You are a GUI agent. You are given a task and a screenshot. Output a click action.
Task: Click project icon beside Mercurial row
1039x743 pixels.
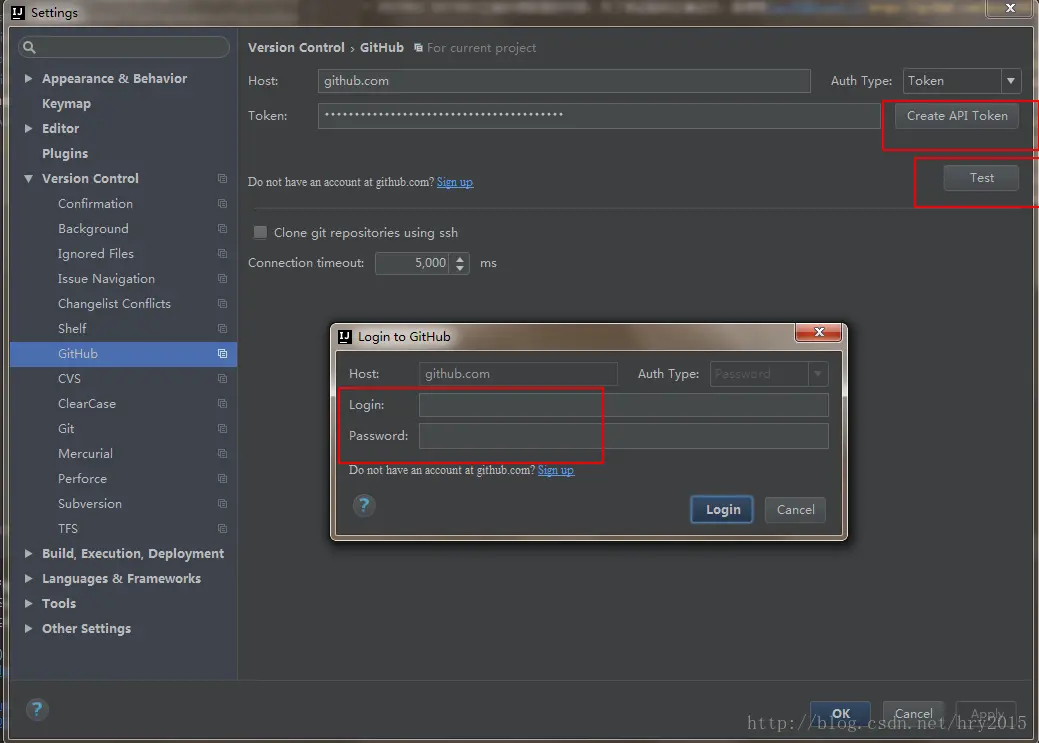pos(222,454)
